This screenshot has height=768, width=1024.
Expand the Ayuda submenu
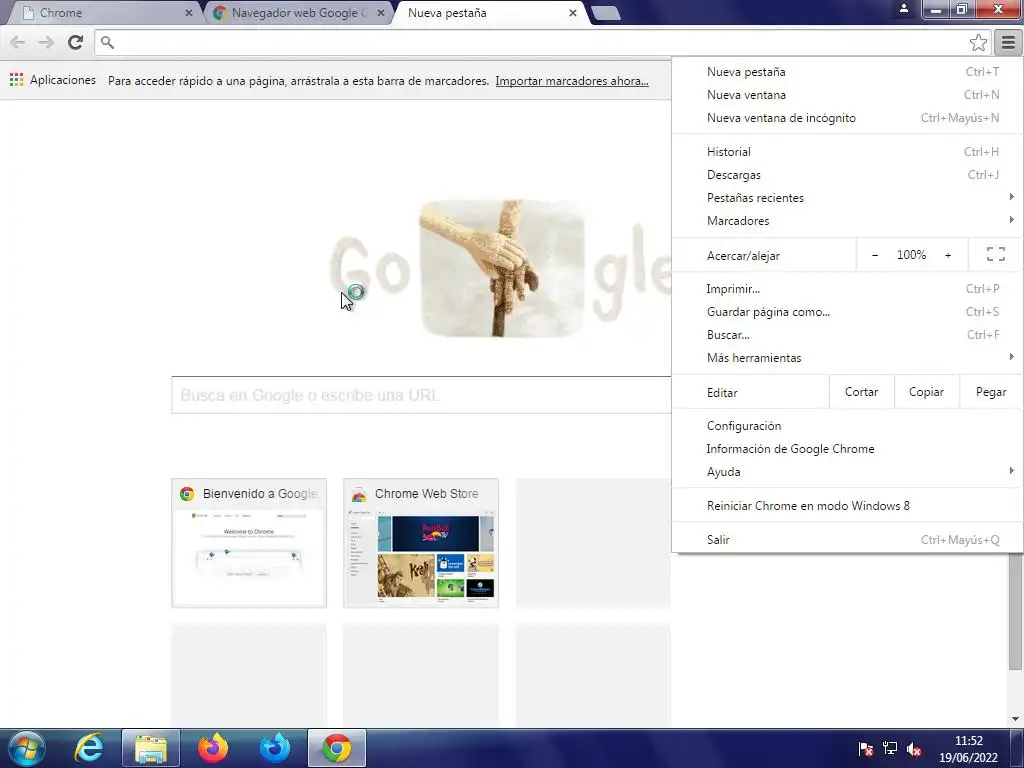click(x=847, y=472)
